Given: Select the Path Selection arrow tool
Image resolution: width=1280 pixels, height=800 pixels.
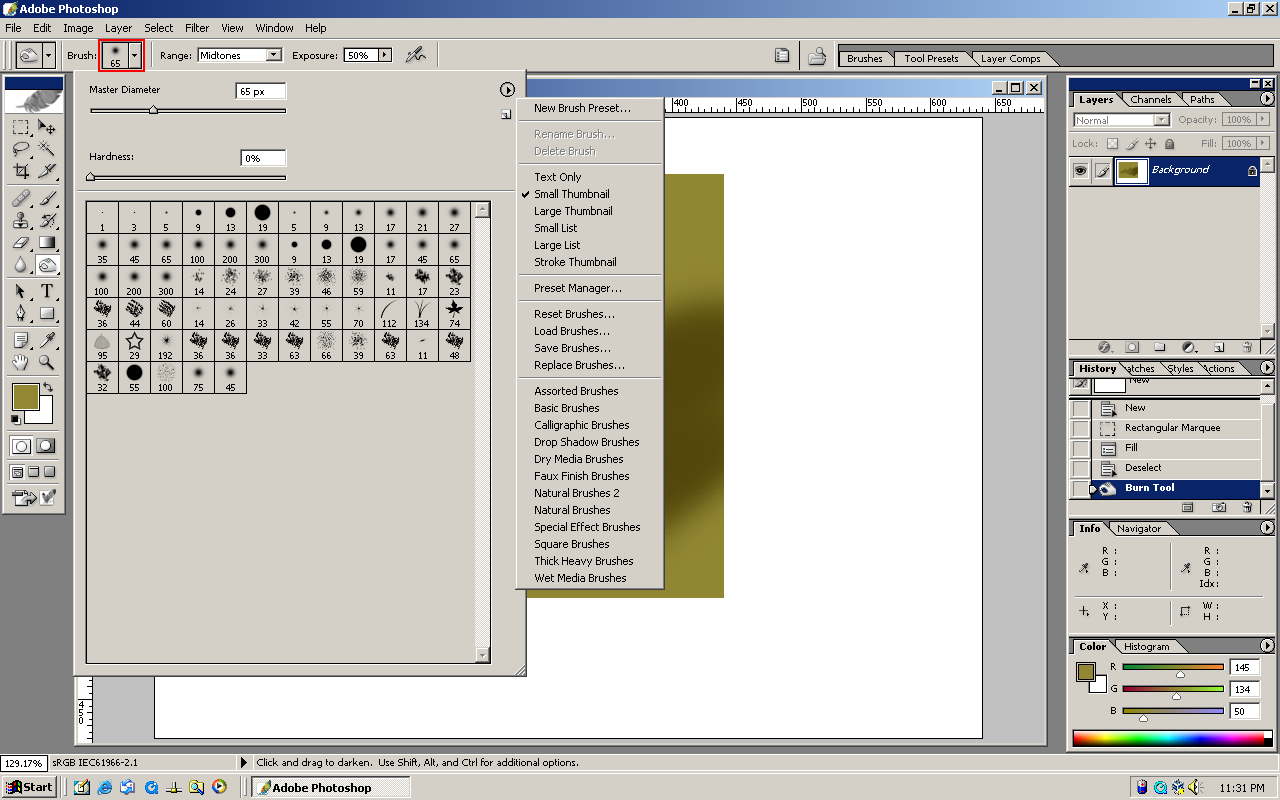Looking at the screenshot, I should 21,291.
